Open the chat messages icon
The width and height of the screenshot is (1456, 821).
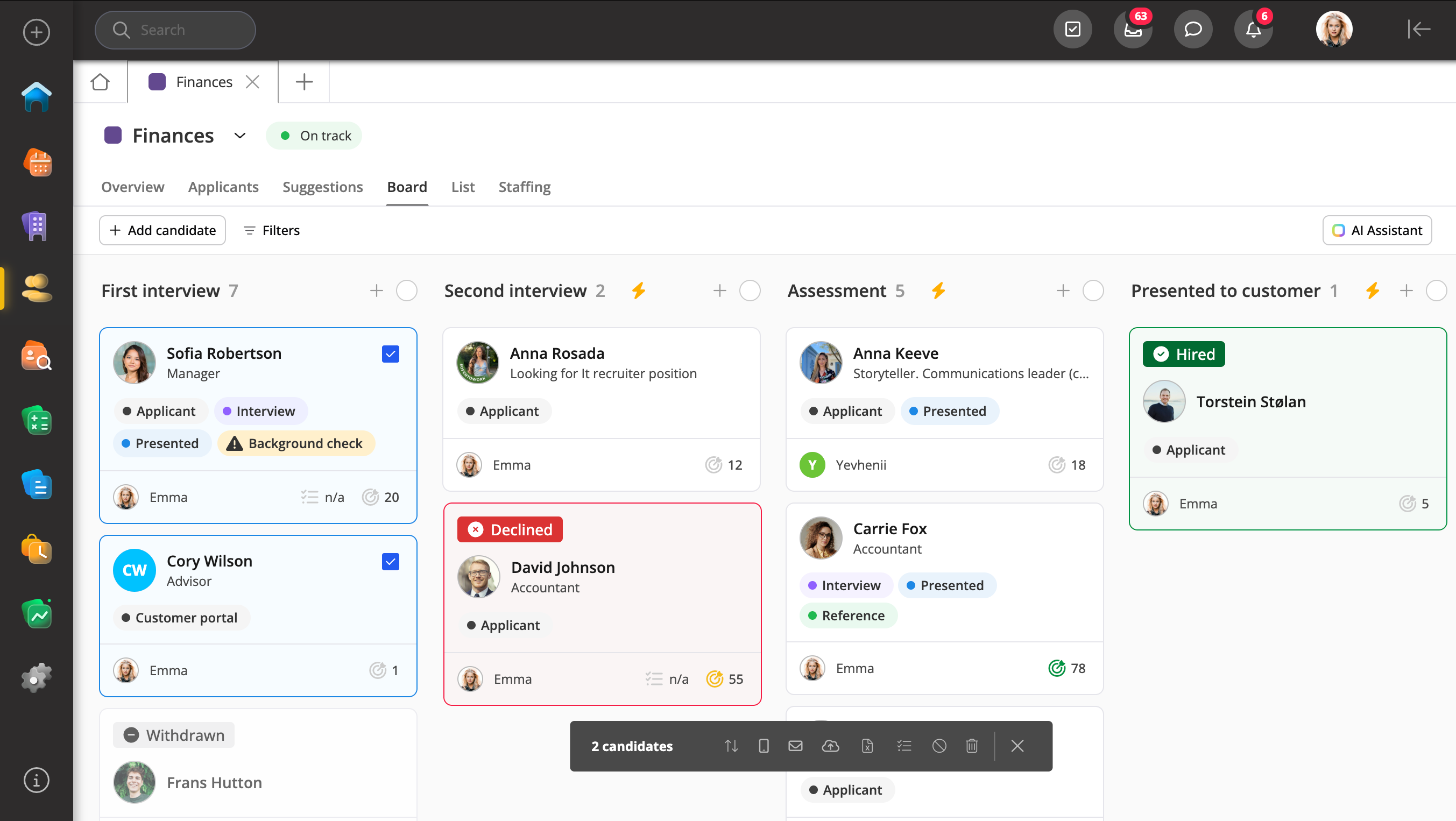point(1192,30)
